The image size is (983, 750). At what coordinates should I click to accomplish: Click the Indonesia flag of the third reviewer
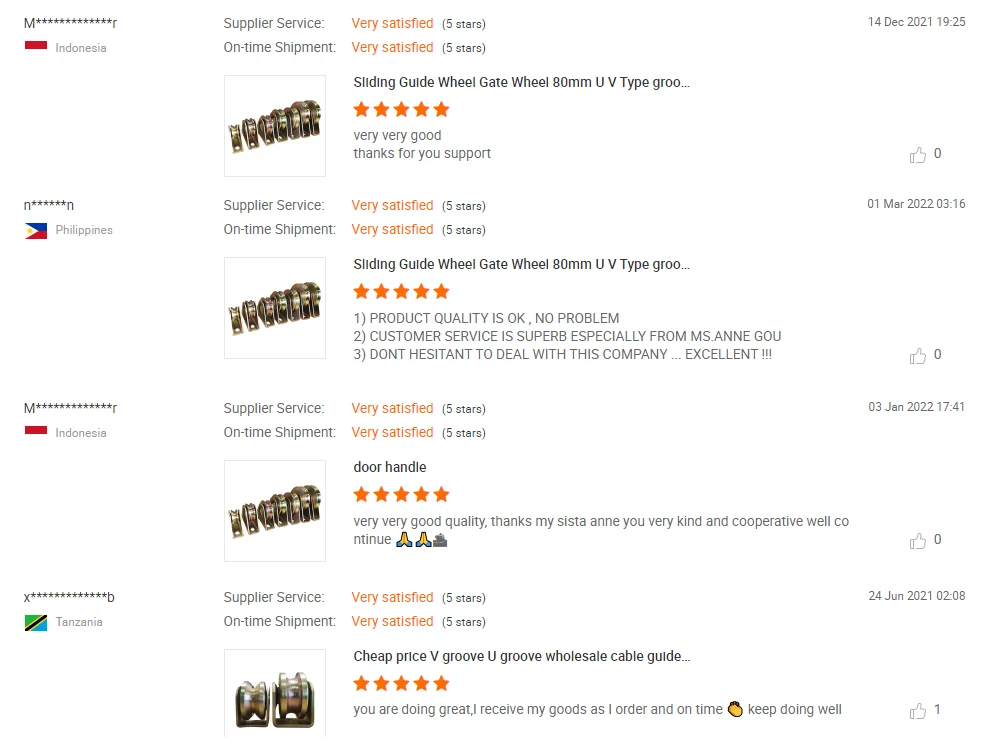click(36, 430)
